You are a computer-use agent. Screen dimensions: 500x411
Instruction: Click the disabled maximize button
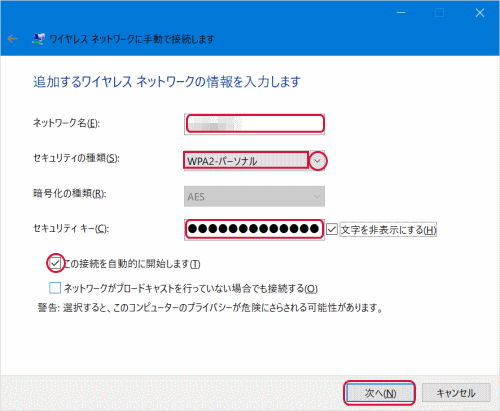440,13
